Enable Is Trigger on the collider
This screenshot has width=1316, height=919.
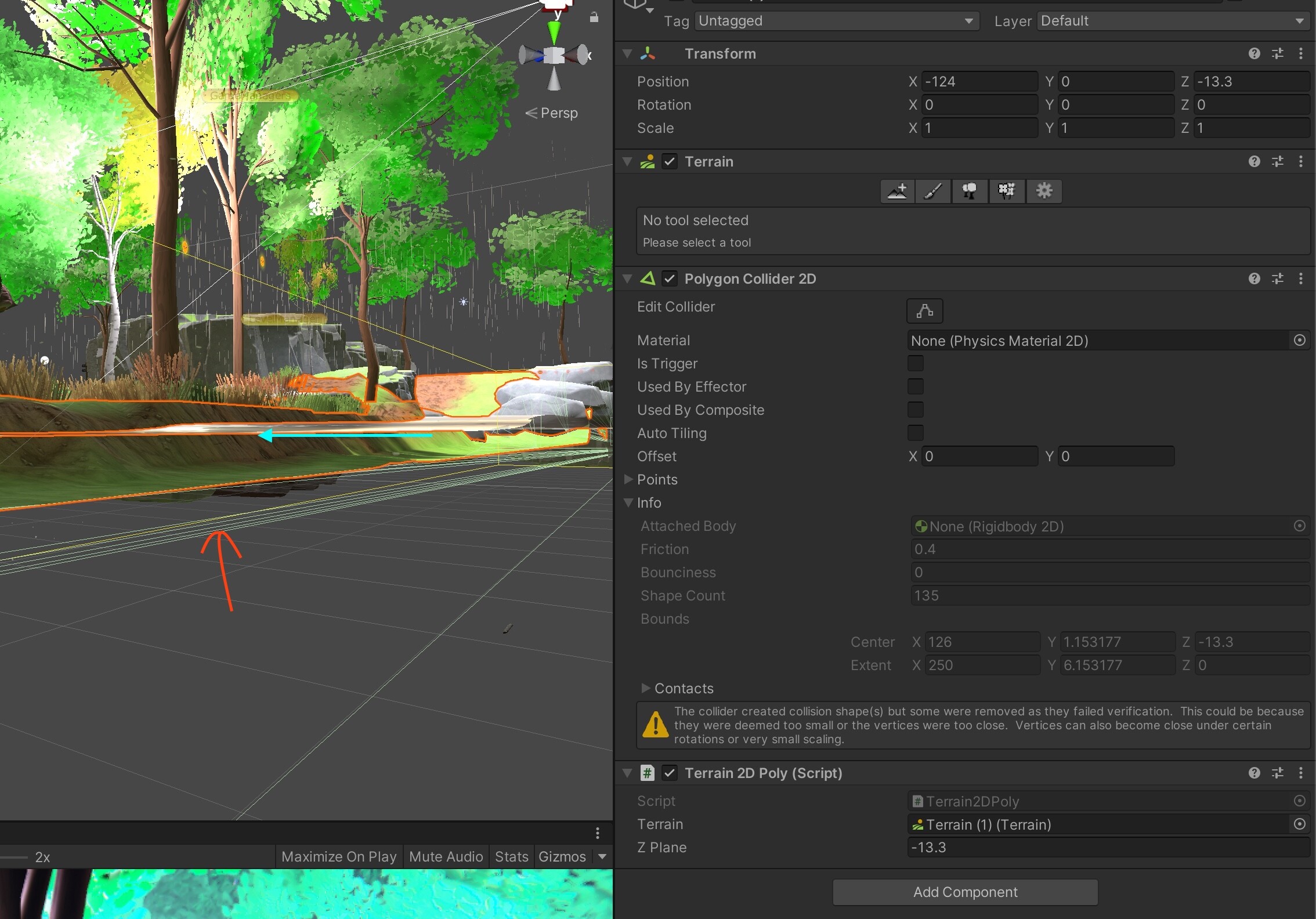click(915, 363)
